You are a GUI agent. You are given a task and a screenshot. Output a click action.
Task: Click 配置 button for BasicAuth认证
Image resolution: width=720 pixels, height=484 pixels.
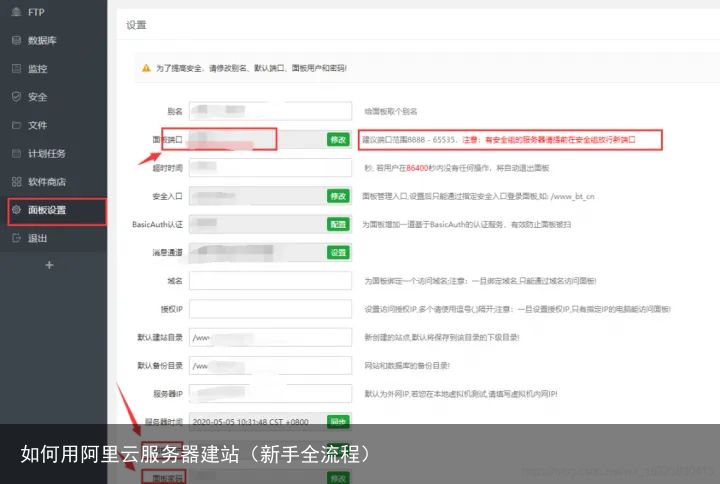pos(338,224)
